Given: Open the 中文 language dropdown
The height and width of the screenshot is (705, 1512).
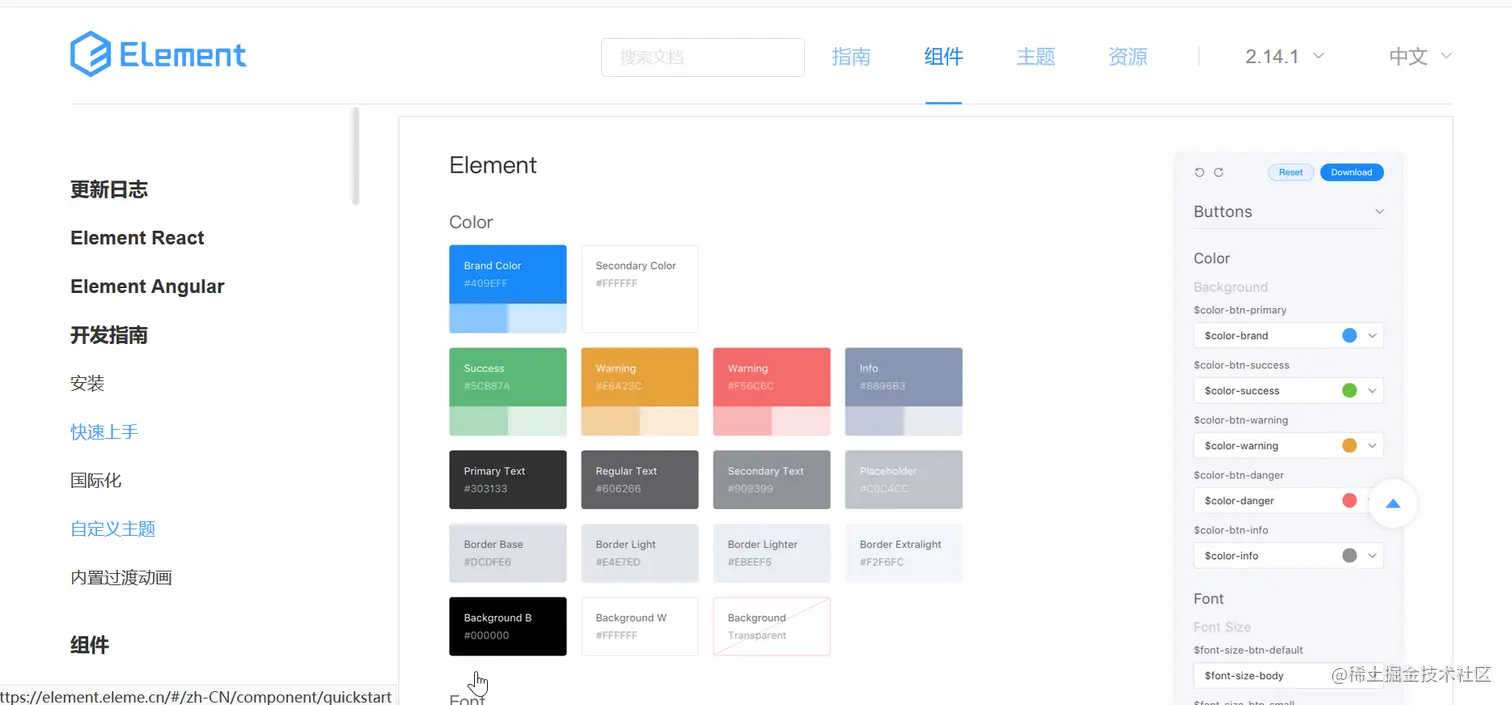Looking at the screenshot, I should coord(1420,57).
